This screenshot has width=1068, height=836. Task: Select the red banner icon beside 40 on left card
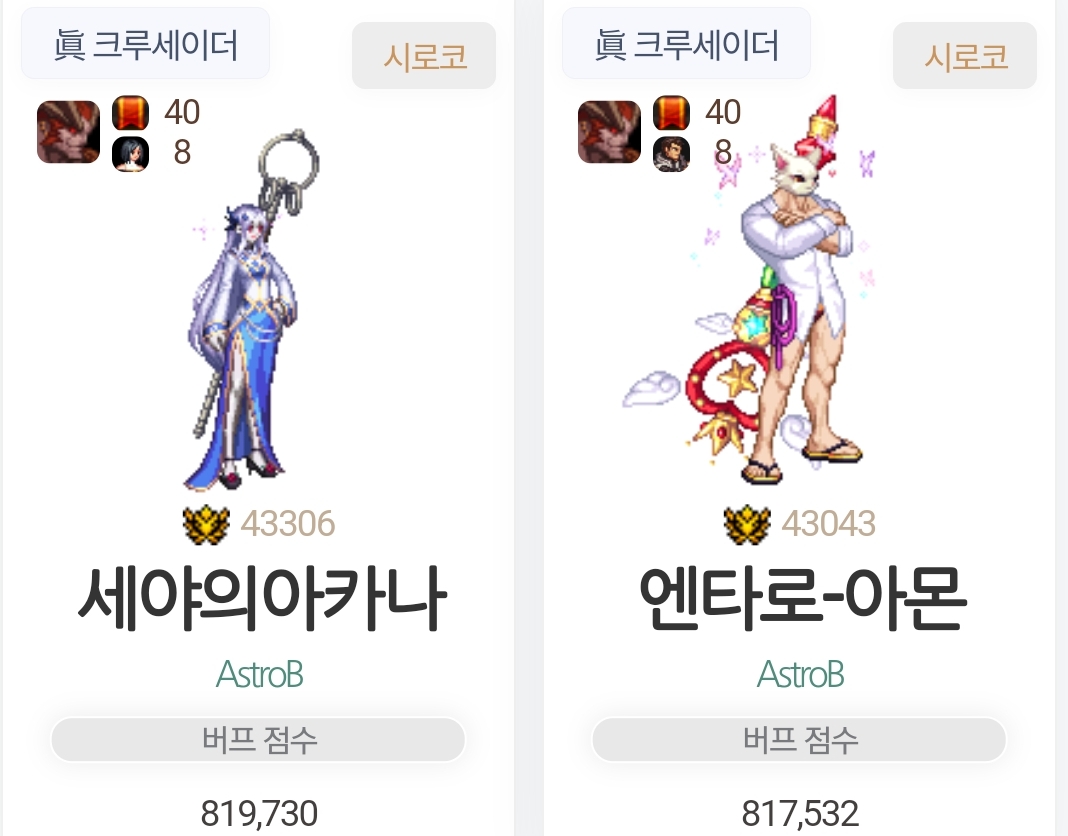(130, 112)
